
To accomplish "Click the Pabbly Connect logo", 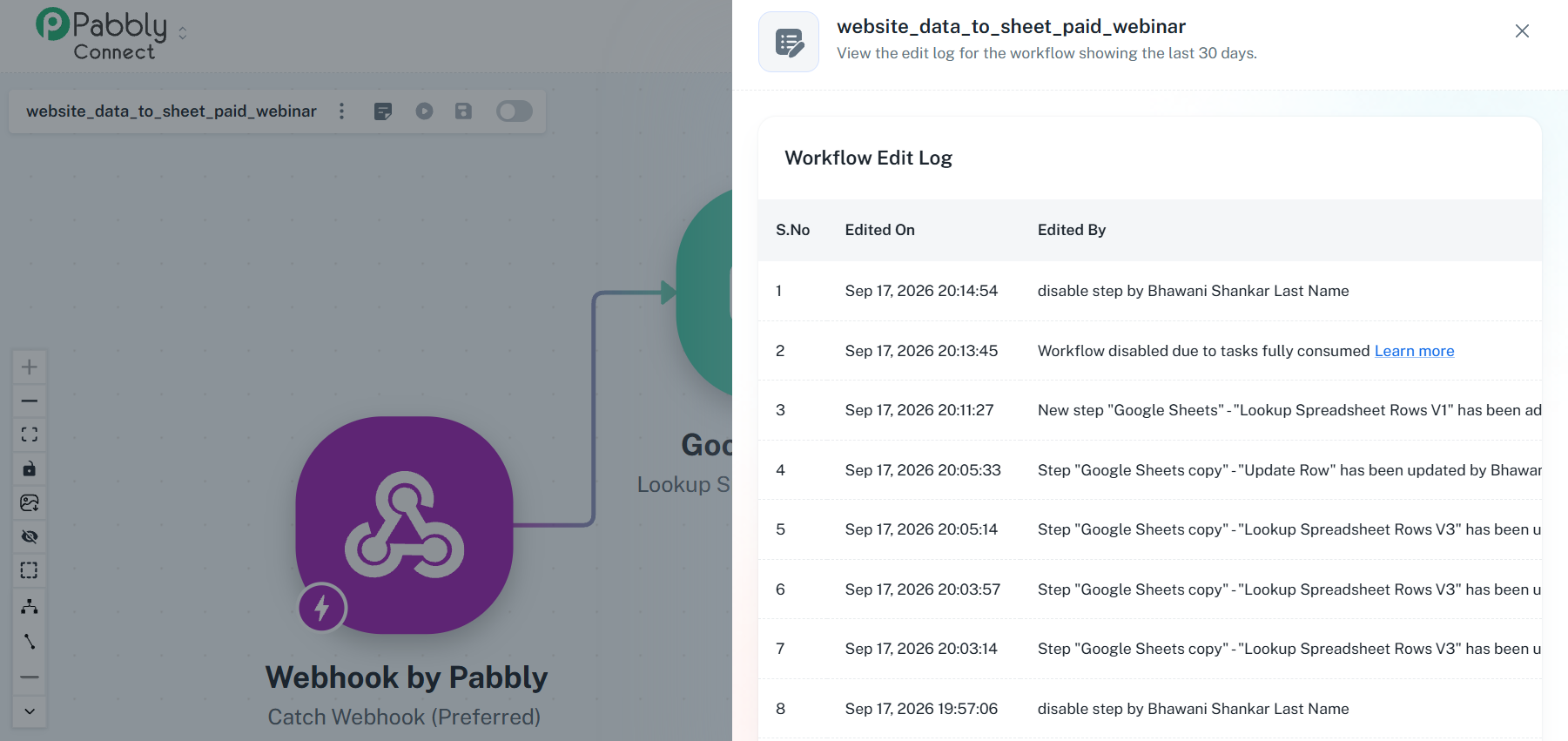I will pyautogui.click(x=101, y=34).
